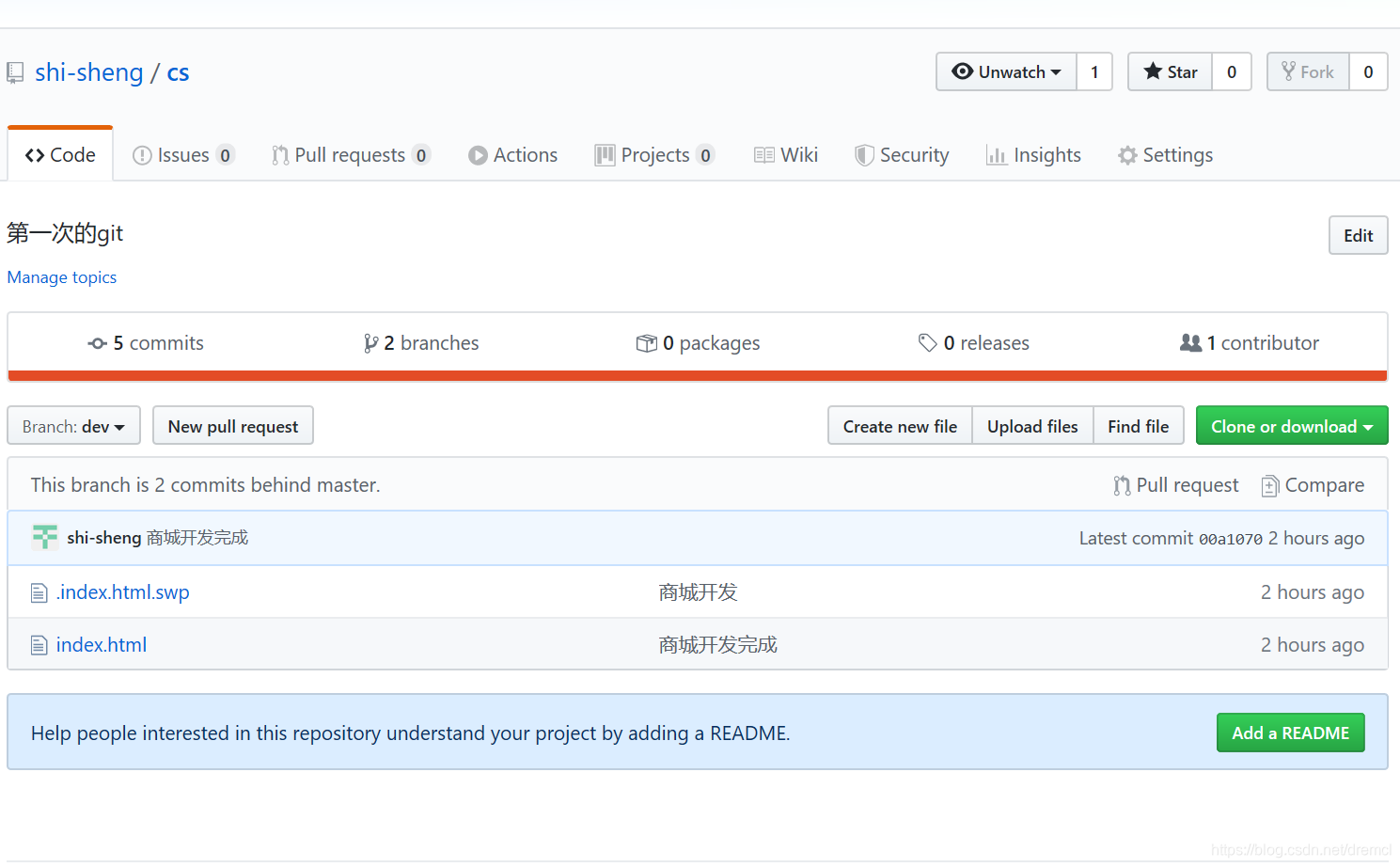Click the file icon beside .index.html.swp

point(39,592)
